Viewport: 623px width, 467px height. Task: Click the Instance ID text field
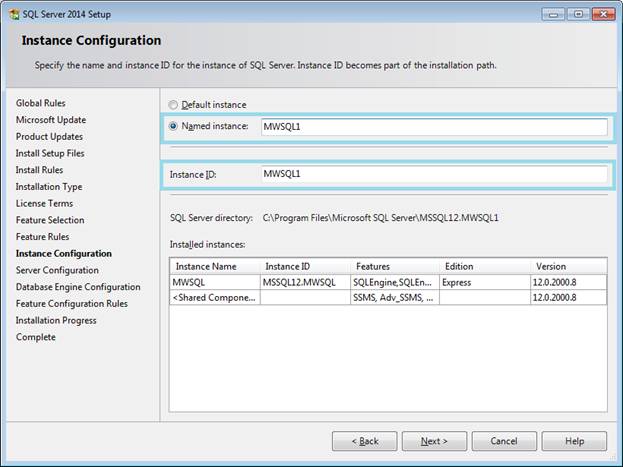click(x=434, y=174)
